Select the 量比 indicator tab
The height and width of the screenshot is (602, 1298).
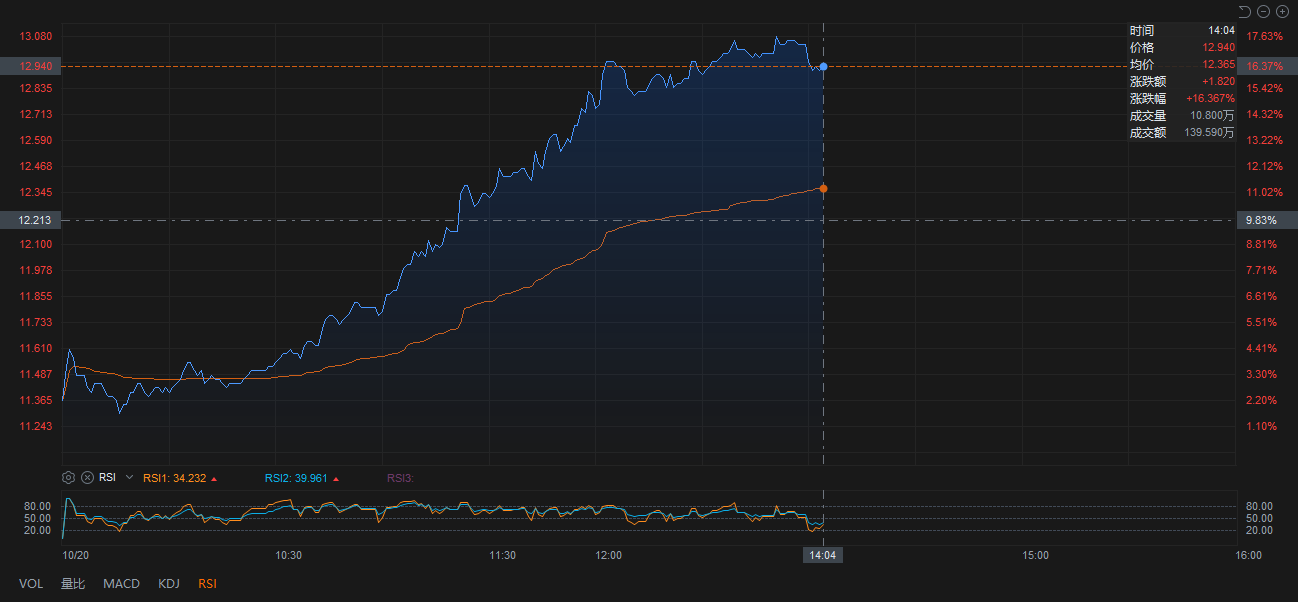pyautogui.click(x=73, y=583)
